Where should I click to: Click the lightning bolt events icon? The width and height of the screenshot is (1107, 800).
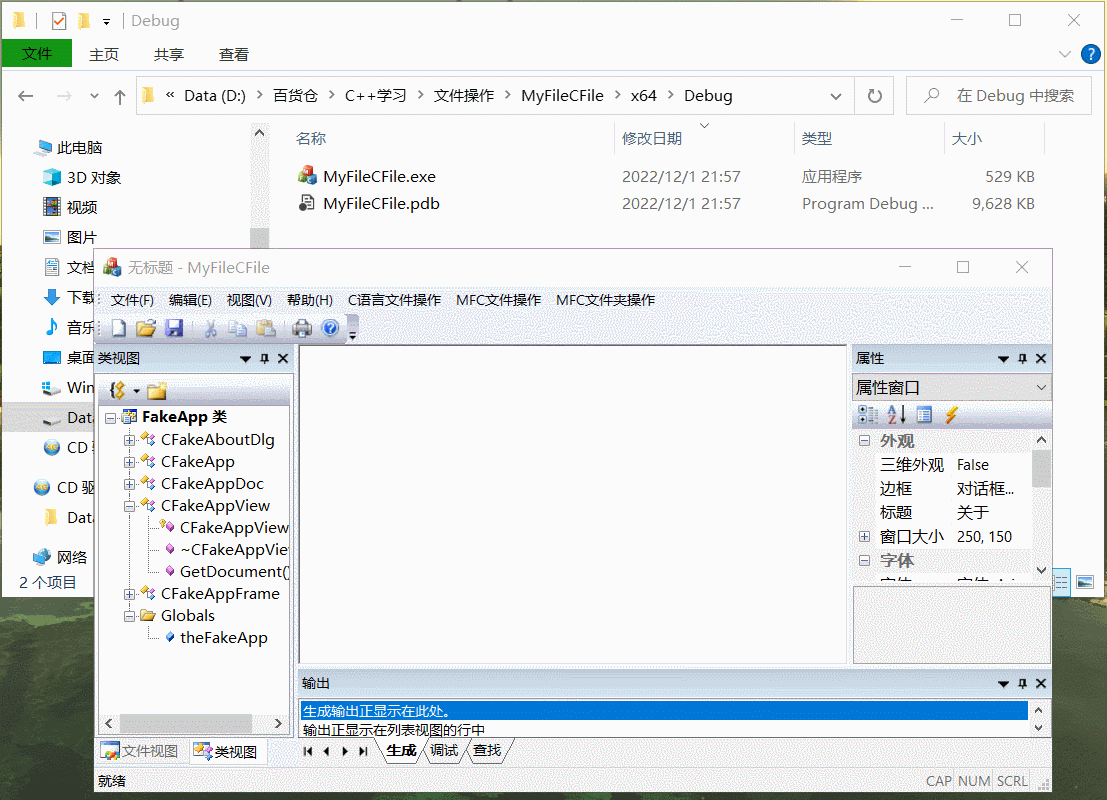coord(951,415)
